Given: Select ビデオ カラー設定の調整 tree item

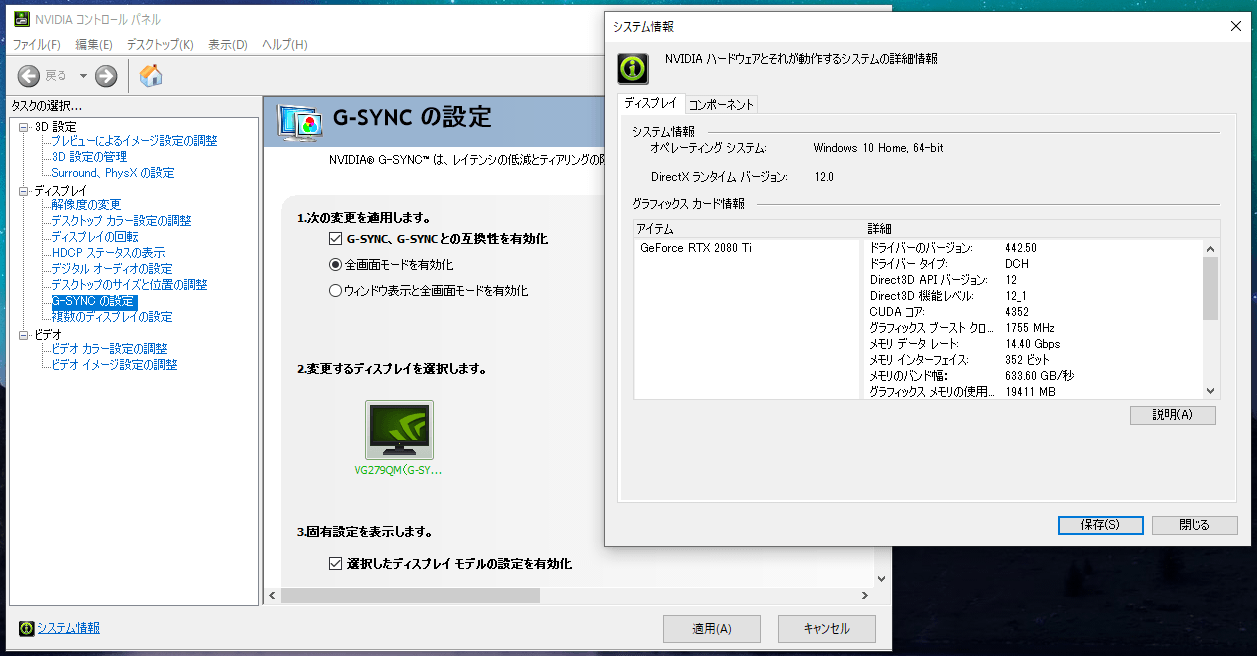Looking at the screenshot, I should click(109, 349).
